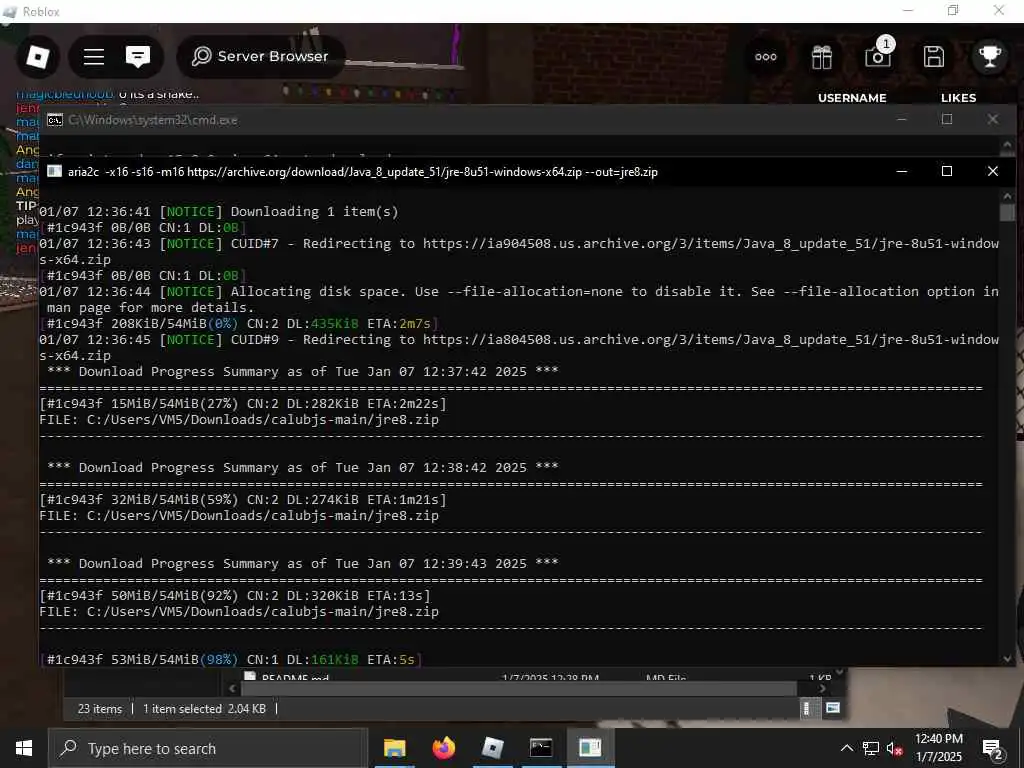Restore down the Roblox window
This screenshot has height=768, width=1024.
click(x=953, y=10)
